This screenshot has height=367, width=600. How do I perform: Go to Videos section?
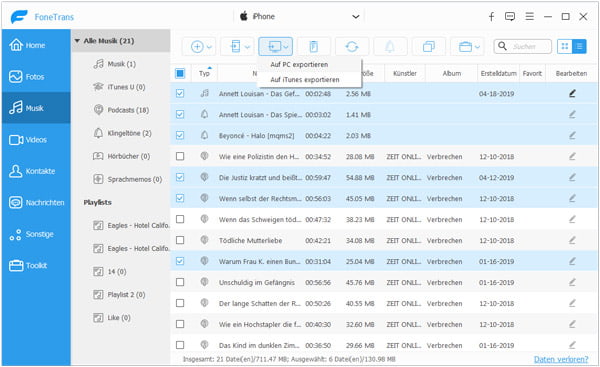tap(36, 140)
